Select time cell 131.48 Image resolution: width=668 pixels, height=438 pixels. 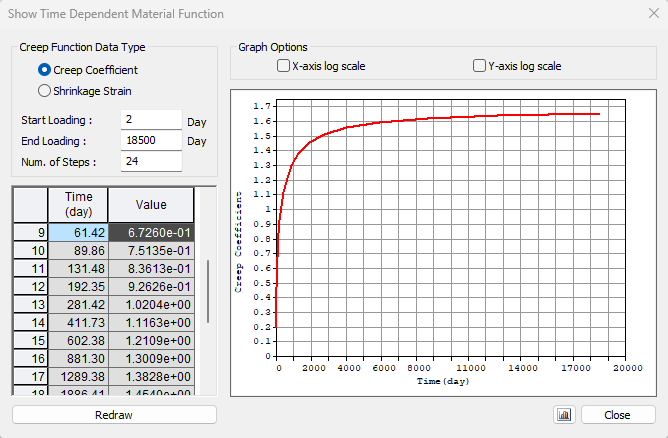point(78,268)
